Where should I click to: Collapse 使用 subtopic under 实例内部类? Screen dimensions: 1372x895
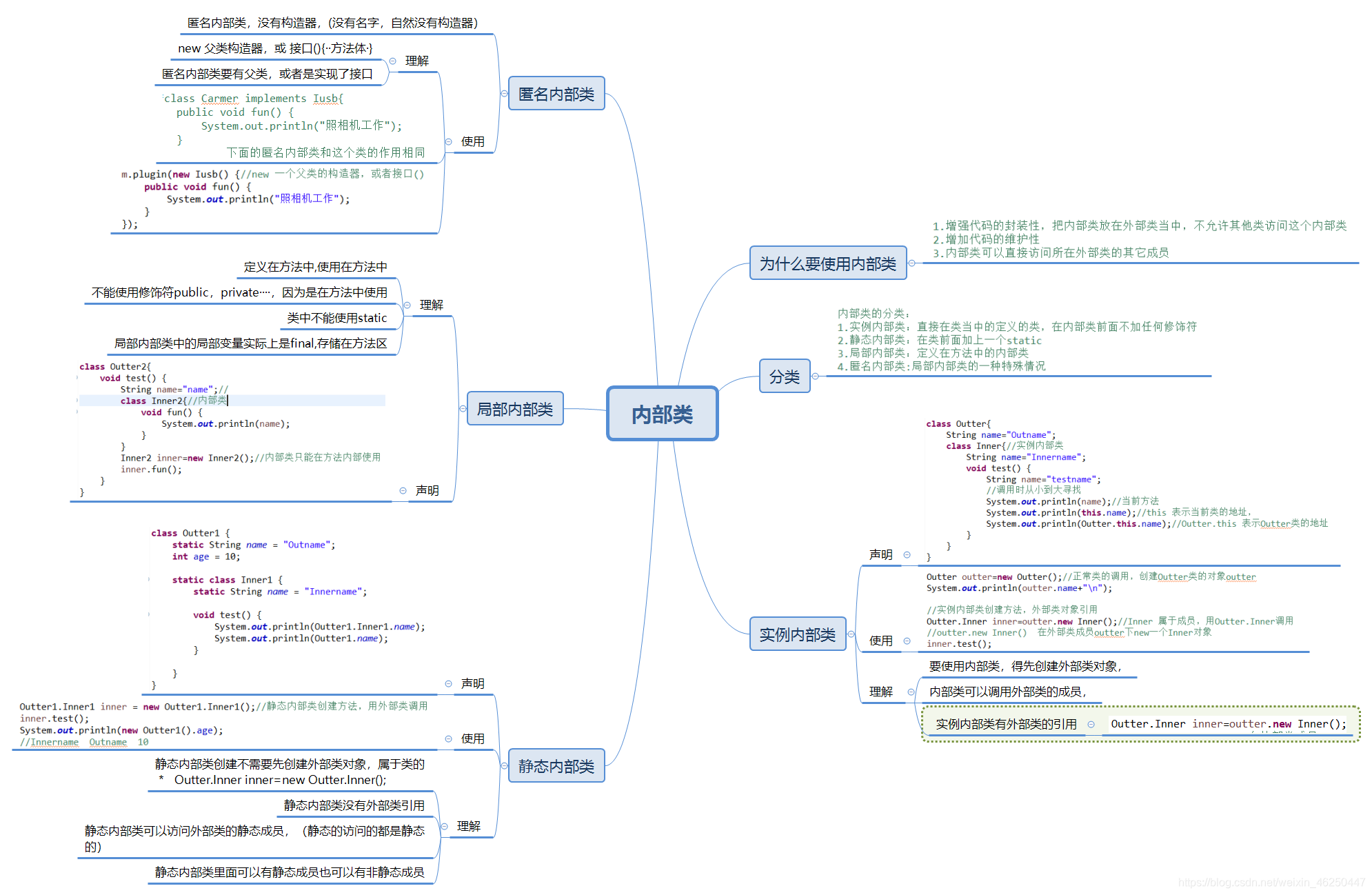point(907,641)
